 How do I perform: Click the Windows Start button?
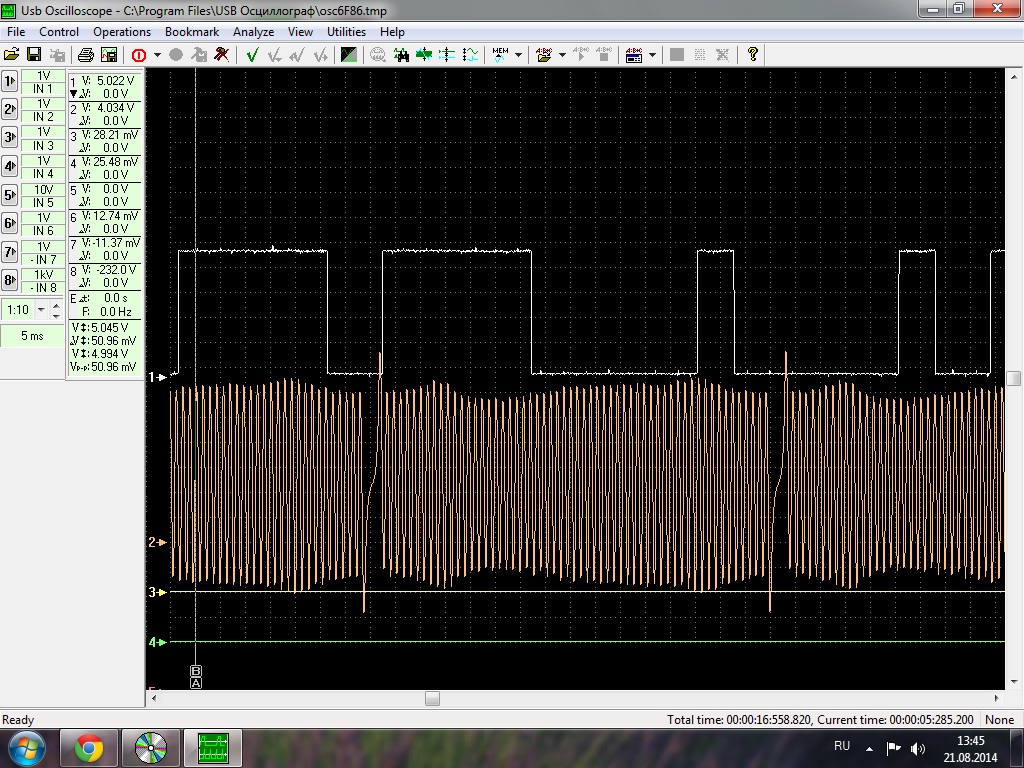tap(27, 748)
